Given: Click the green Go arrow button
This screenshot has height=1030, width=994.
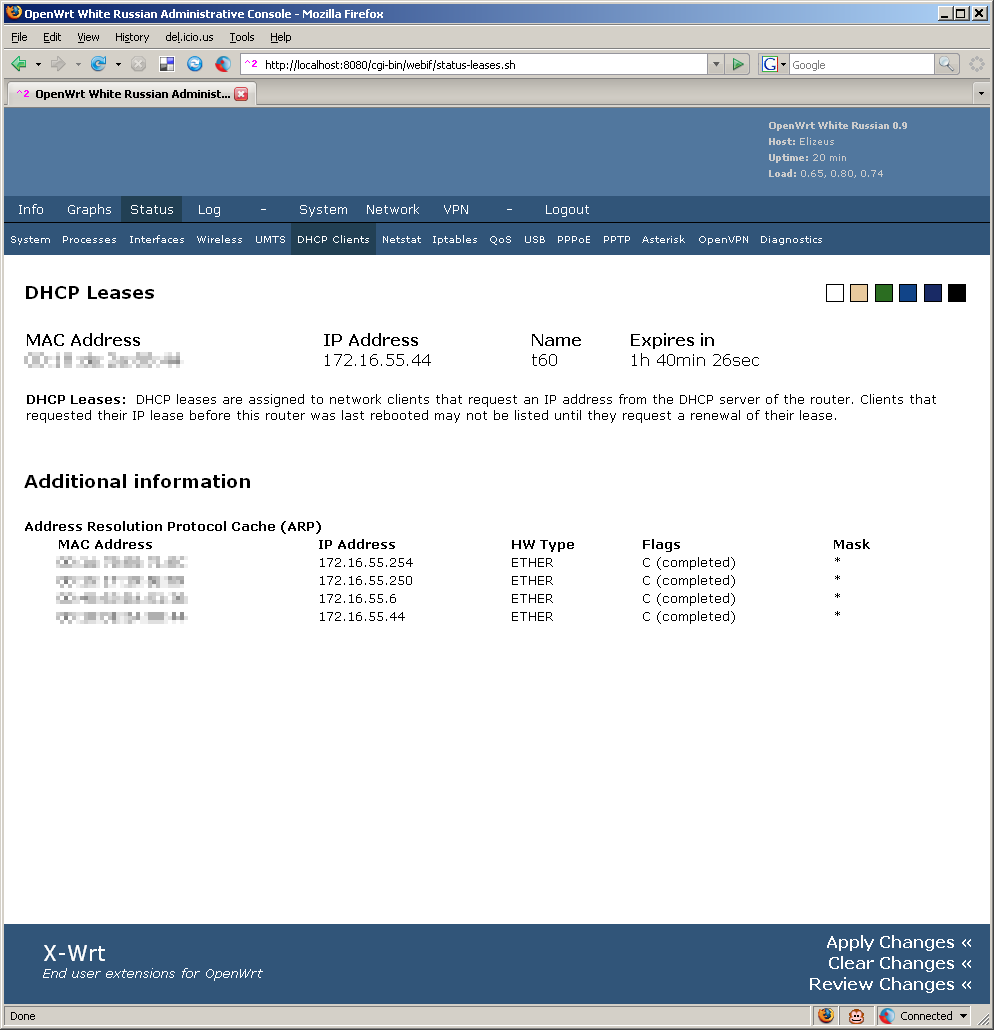Looking at the screenshot, I should [738, 64].
